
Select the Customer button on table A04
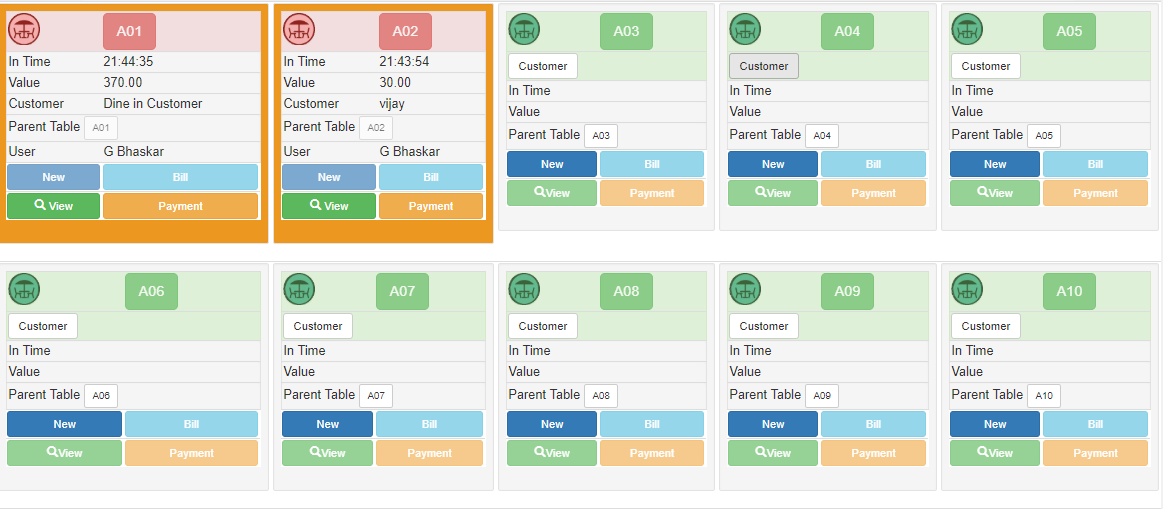click(764, 66)
